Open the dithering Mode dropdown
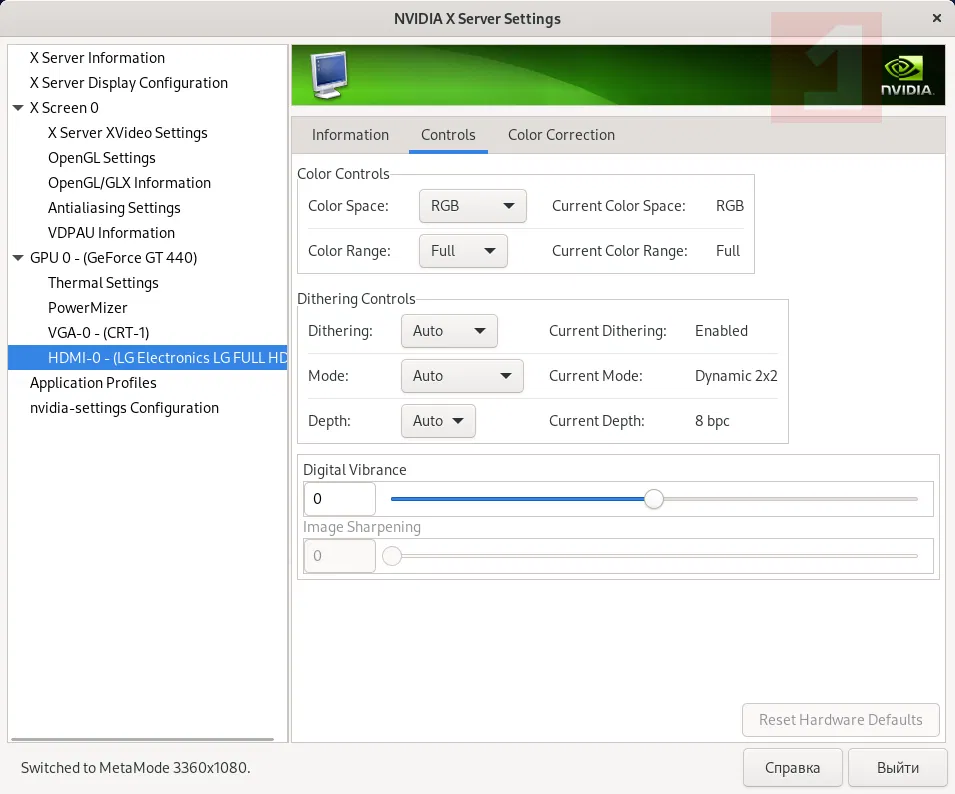Viewport: 955px width, 794px height. (462, 376)
